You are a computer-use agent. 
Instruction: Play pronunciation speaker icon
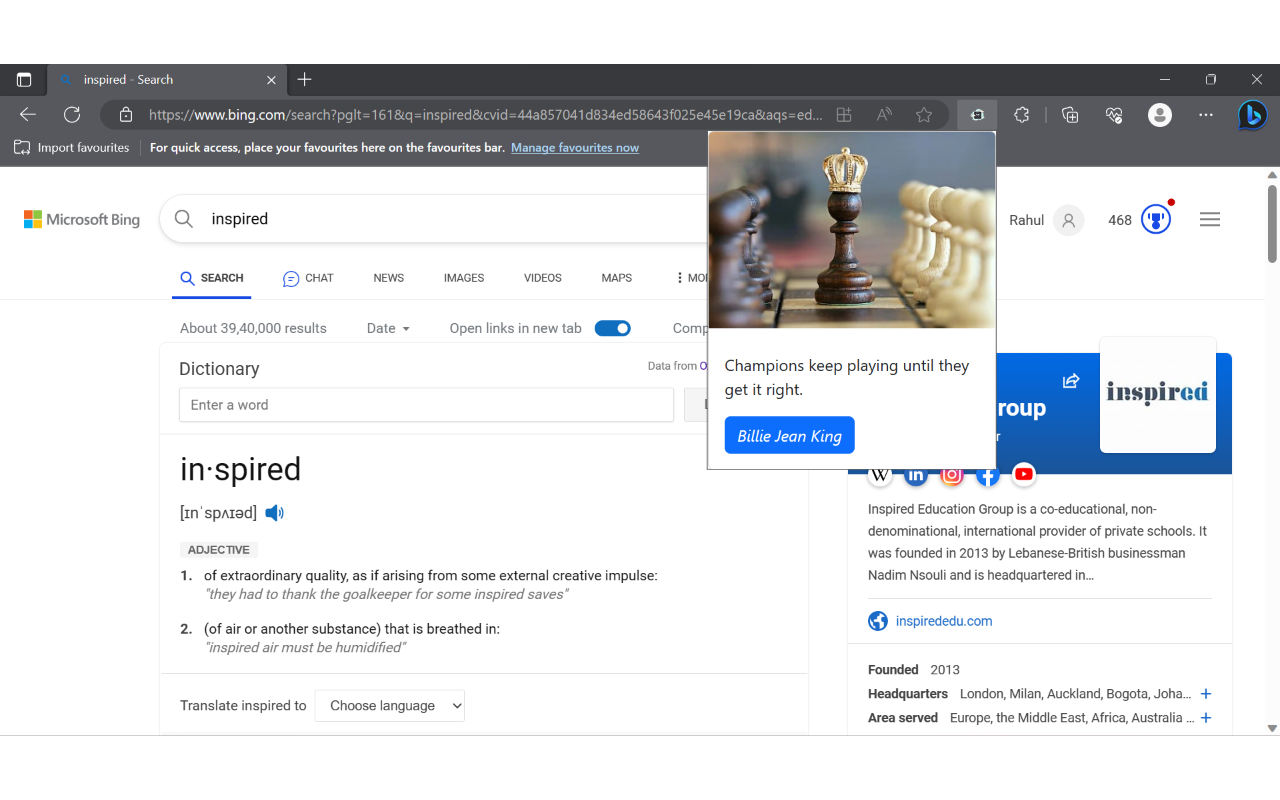coord(274,513)
